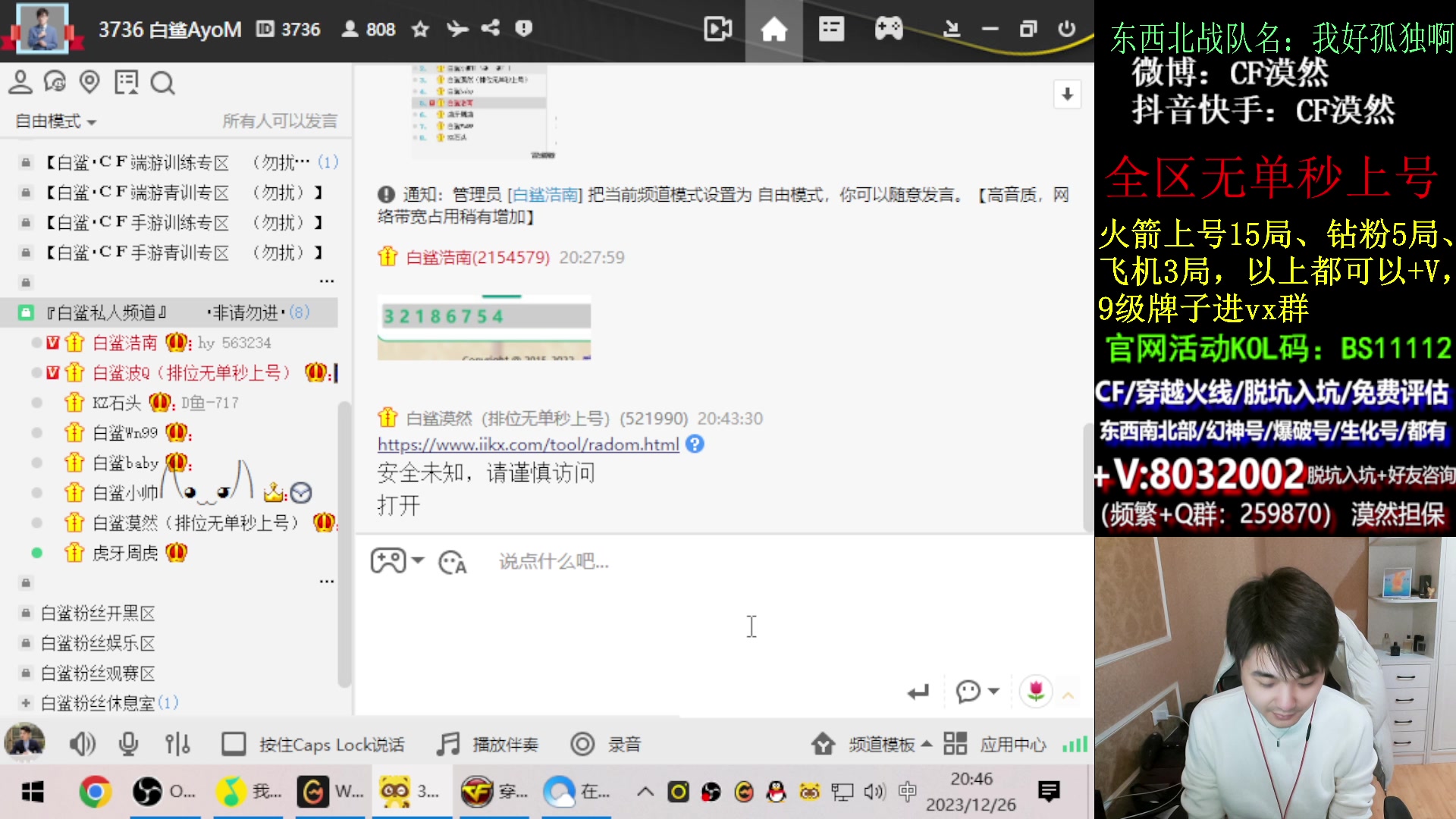
Task: Open the 32186754 captcha image thumbnail
Action: pos(484,327)
